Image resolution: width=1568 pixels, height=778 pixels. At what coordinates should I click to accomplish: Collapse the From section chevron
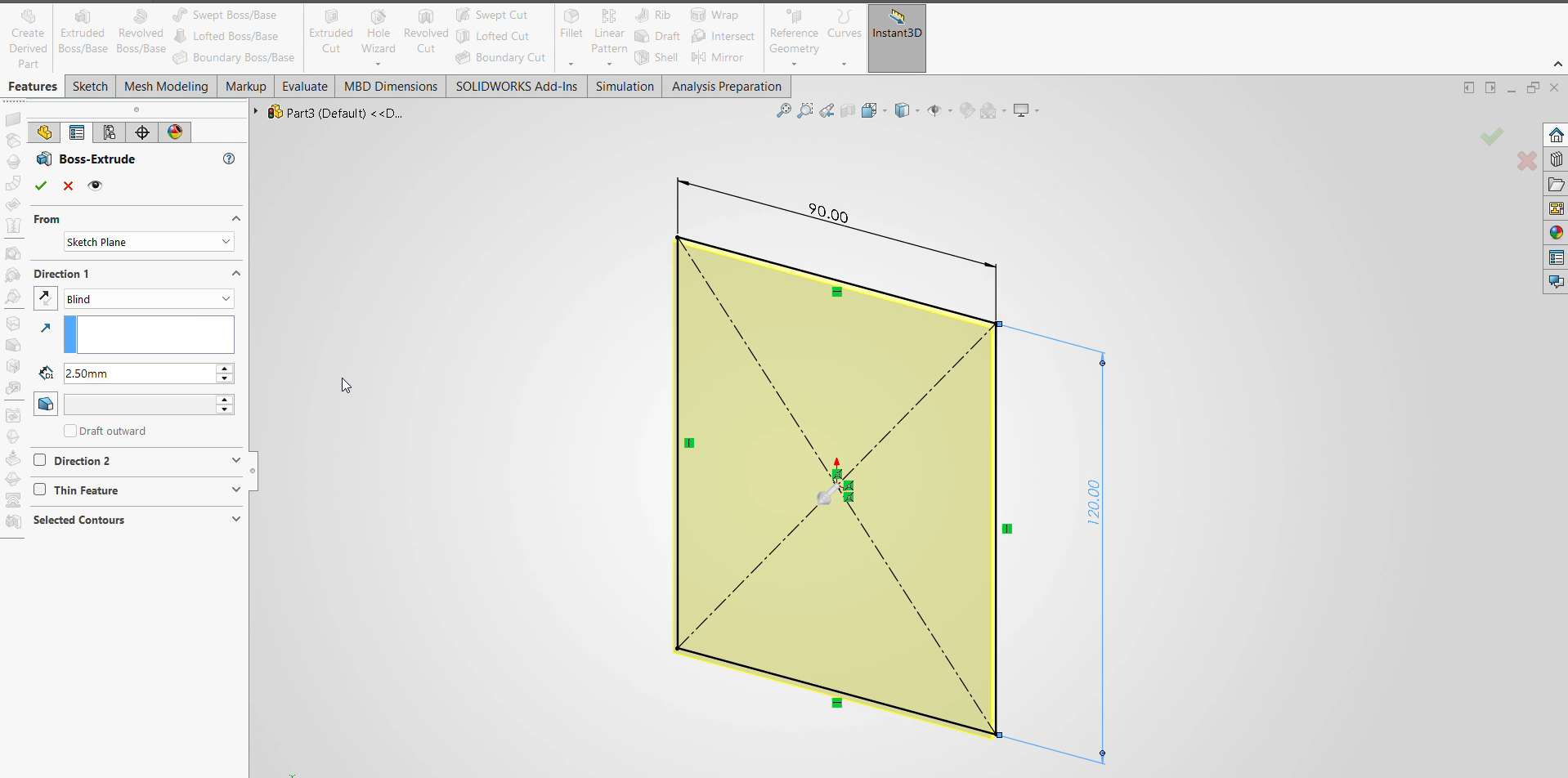pyautogui.click(x=236, y=218)
